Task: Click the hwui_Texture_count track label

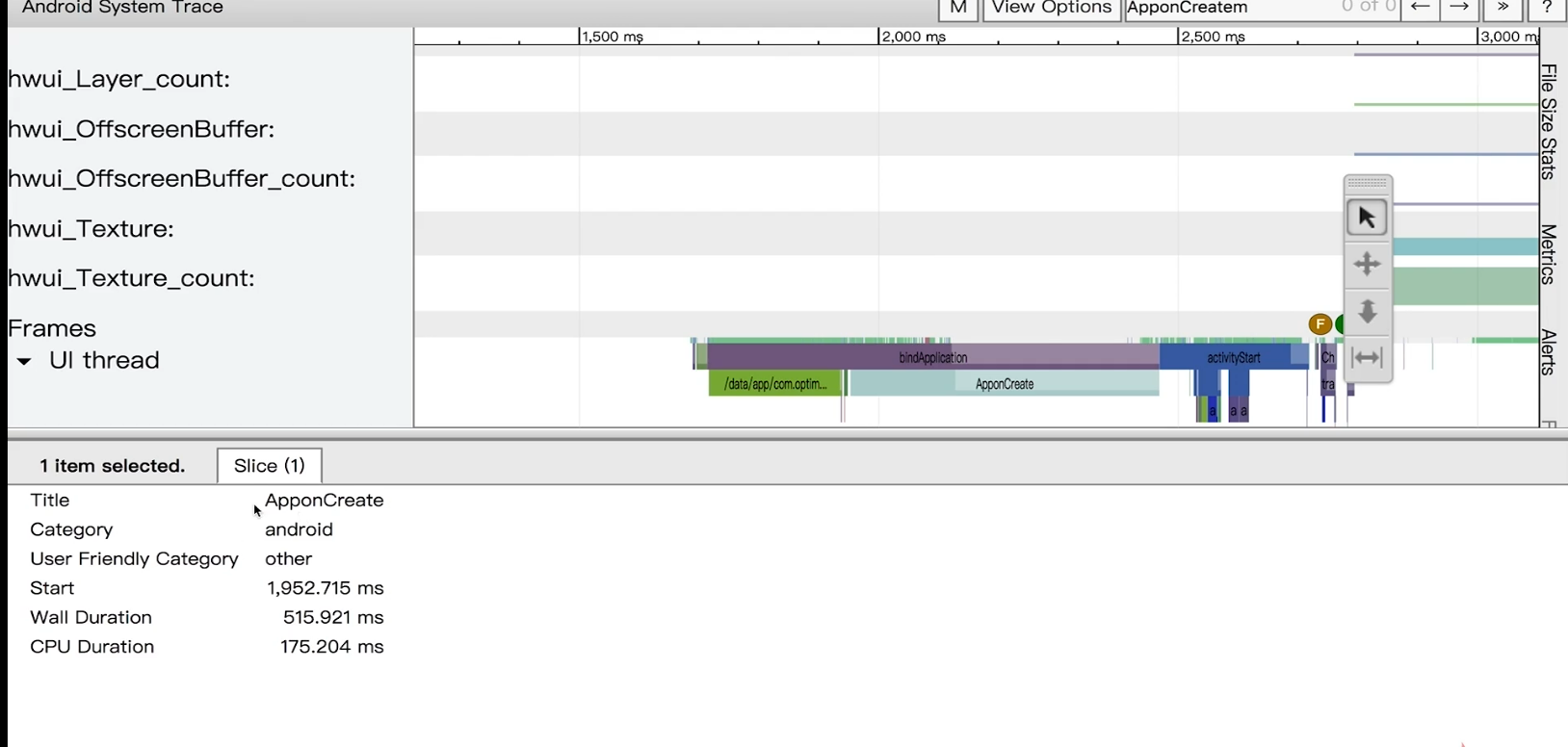Action: coord(132,278)
